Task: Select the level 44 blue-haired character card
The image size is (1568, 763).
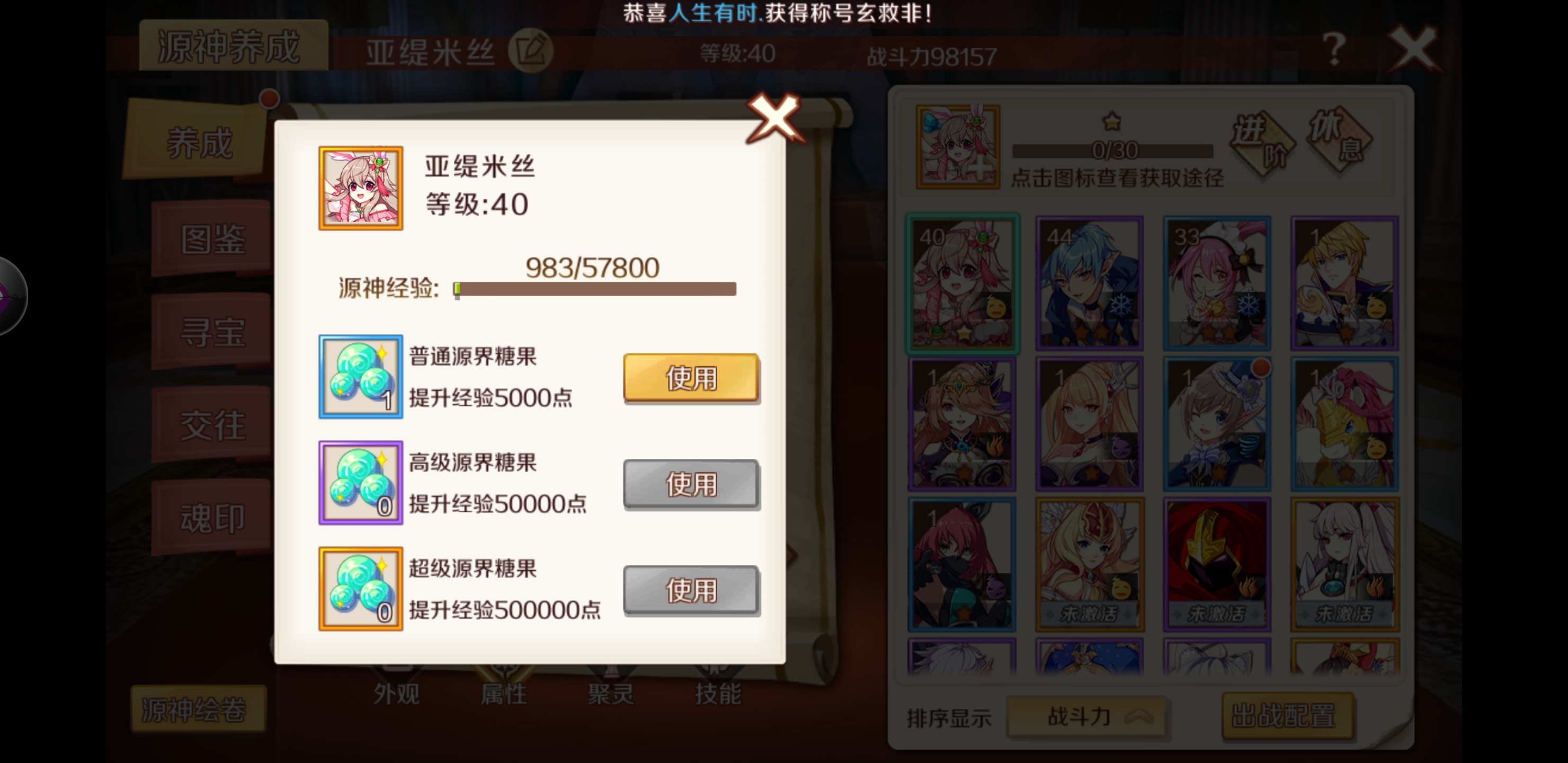Action: (1090, 283)
